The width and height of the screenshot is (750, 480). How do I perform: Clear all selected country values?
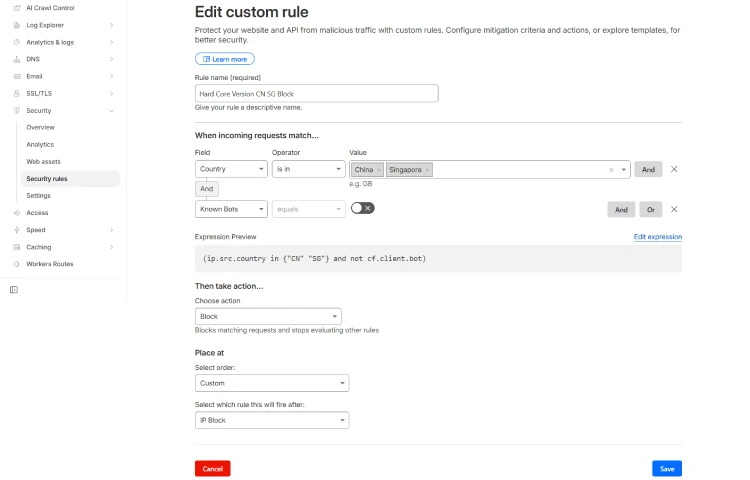click(611, 170)
